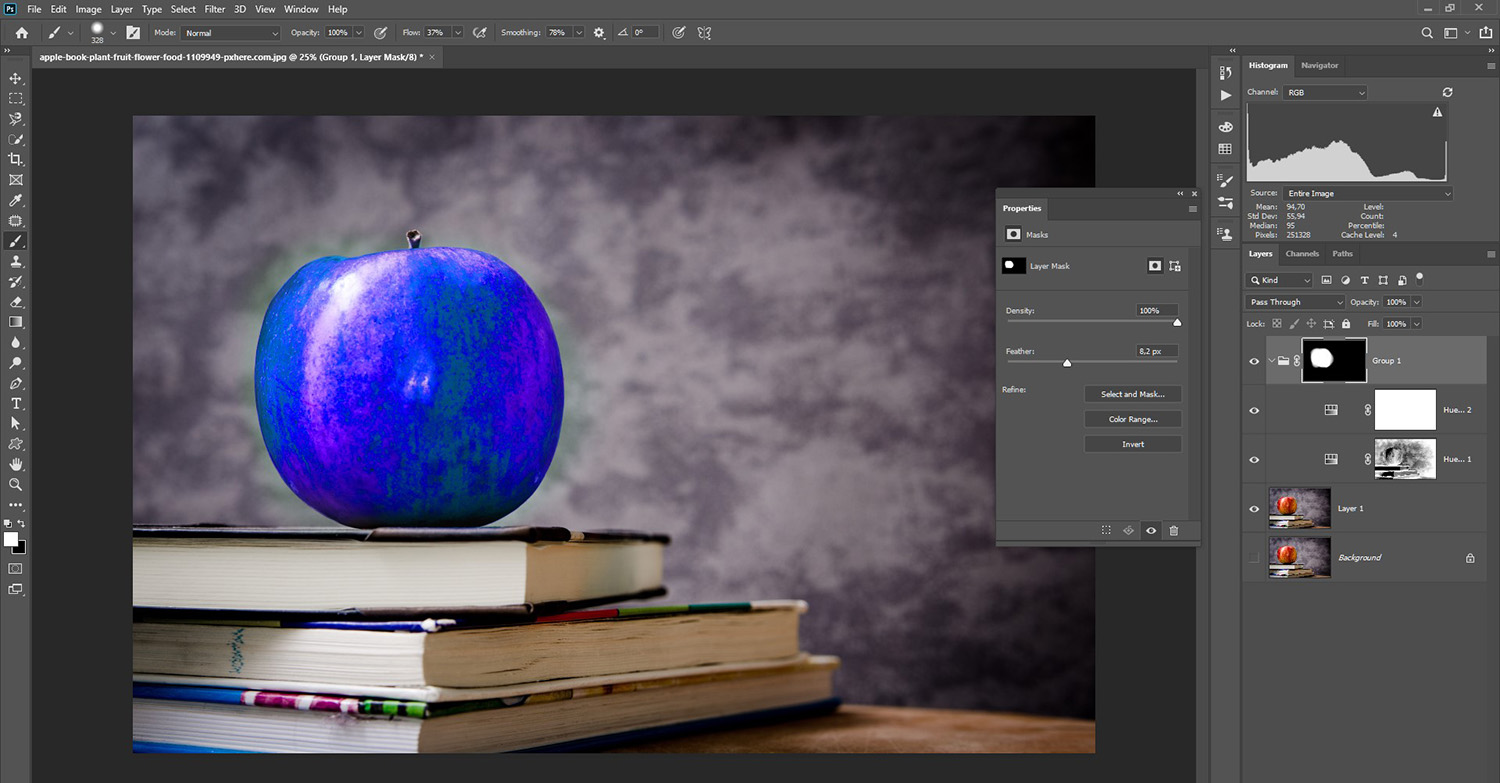
Task: Select the Group 1 layer mask thumbnail
Action: (x=1334, y=360)
